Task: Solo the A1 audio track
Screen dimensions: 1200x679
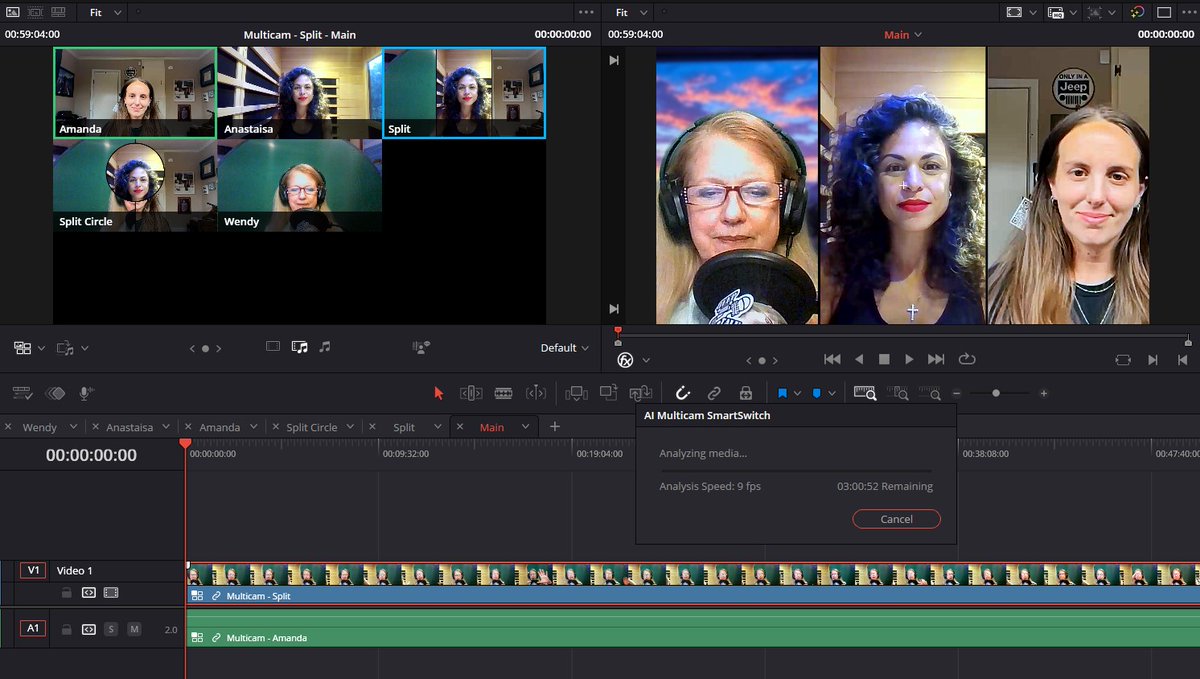Action: [111, 629]
